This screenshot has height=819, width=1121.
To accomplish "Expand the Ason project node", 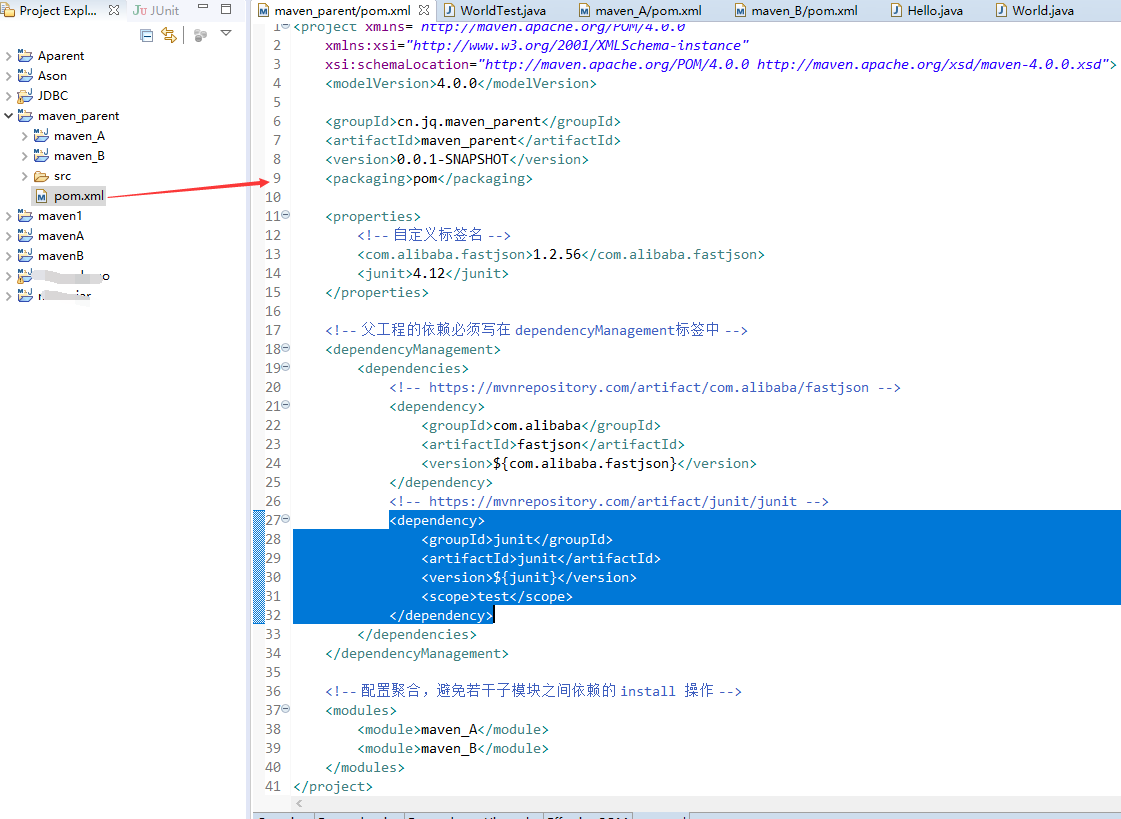I will click(9, 76).
